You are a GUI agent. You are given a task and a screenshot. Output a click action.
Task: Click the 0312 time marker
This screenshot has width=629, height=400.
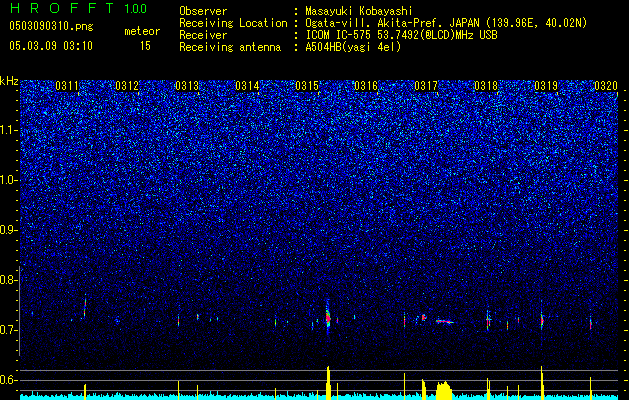pyautogui.click(x=127, y=86)
